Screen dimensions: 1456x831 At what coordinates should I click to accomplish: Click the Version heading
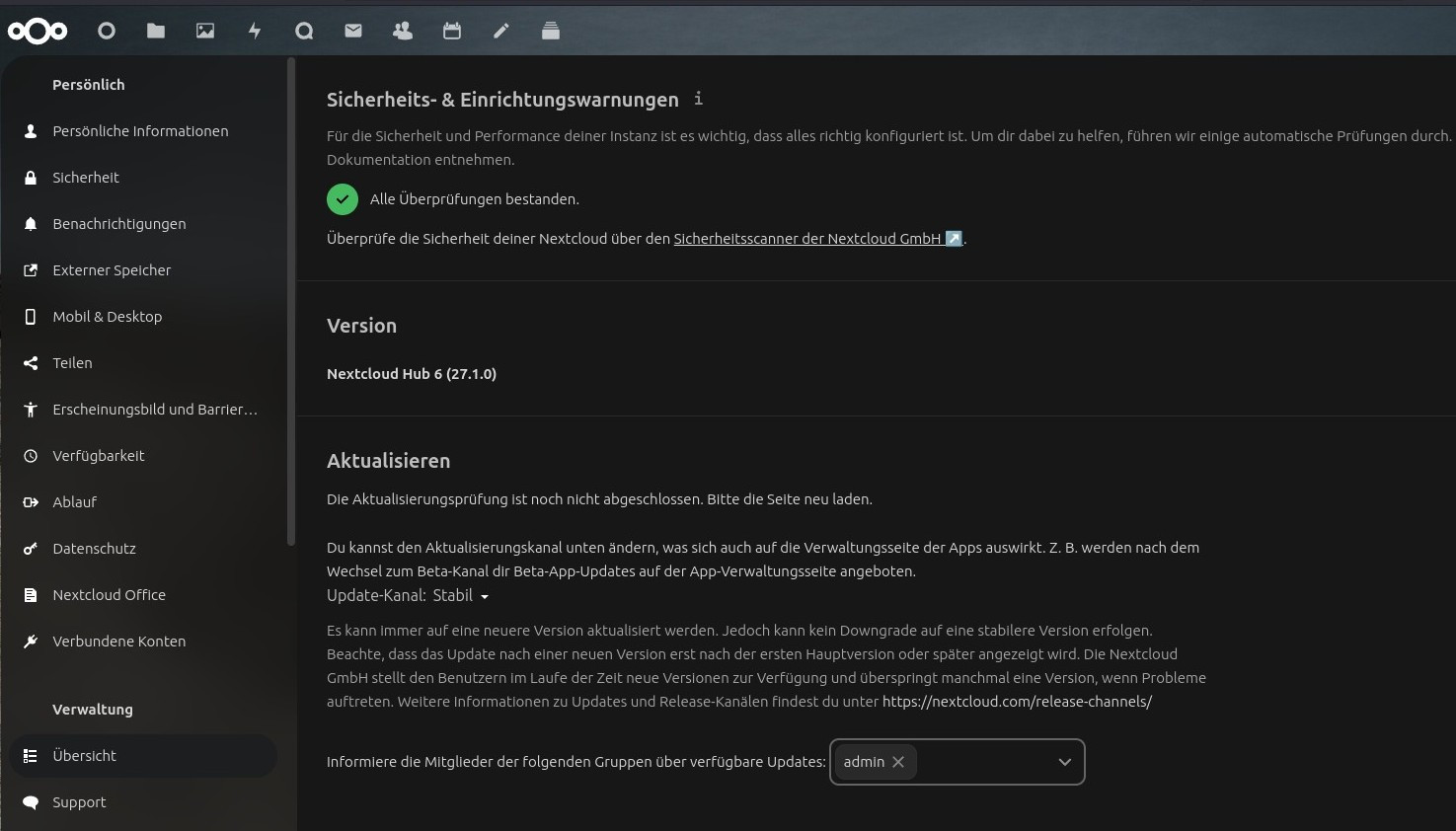click(361, 326)
